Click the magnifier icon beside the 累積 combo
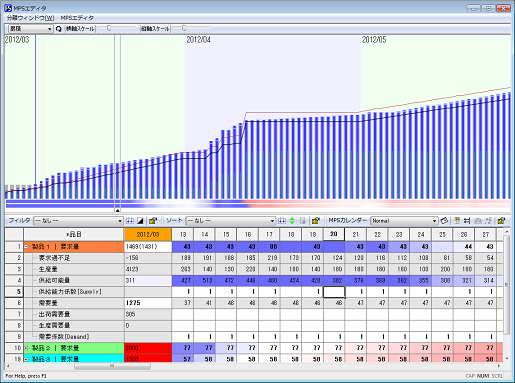 [x=59, y=29]
